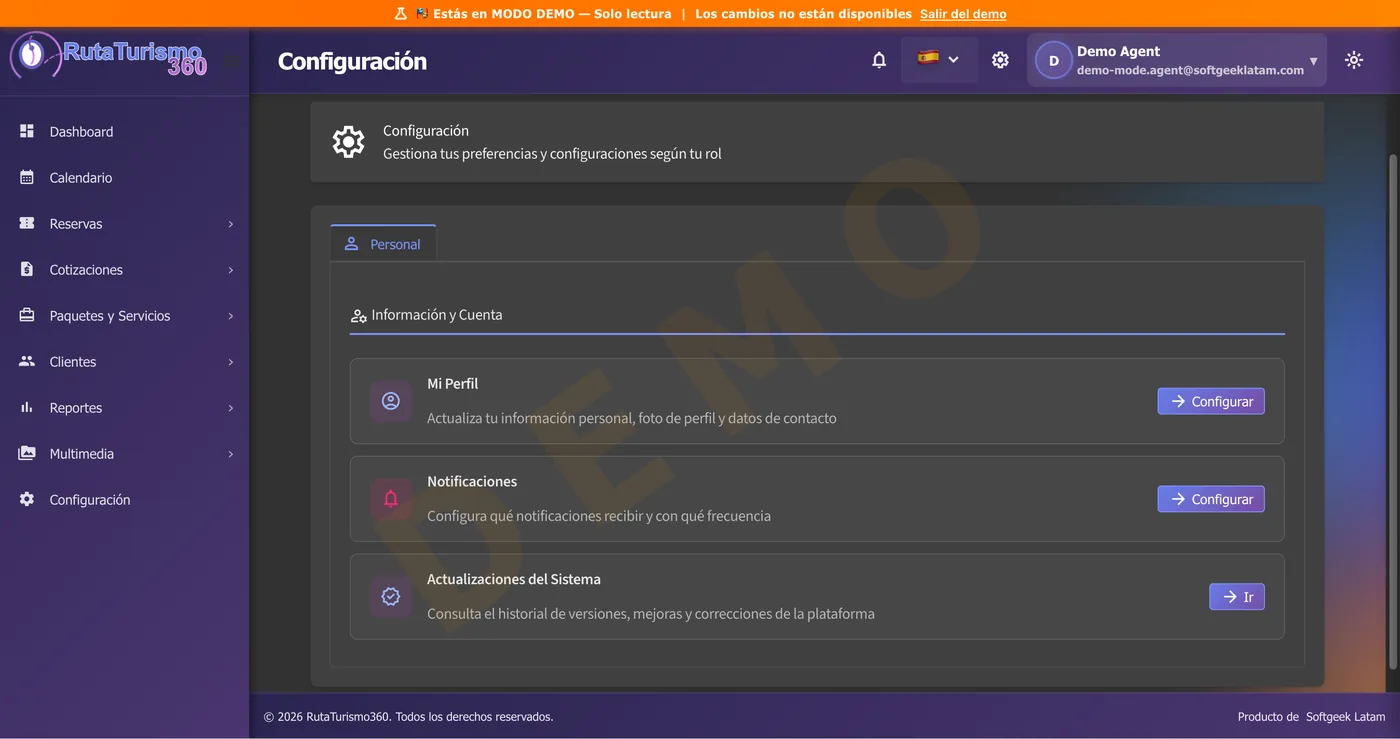This screenshot has height=739, width=1400.
Task: Click the D avatar circle in header
Action: [x=1053, y=61]
